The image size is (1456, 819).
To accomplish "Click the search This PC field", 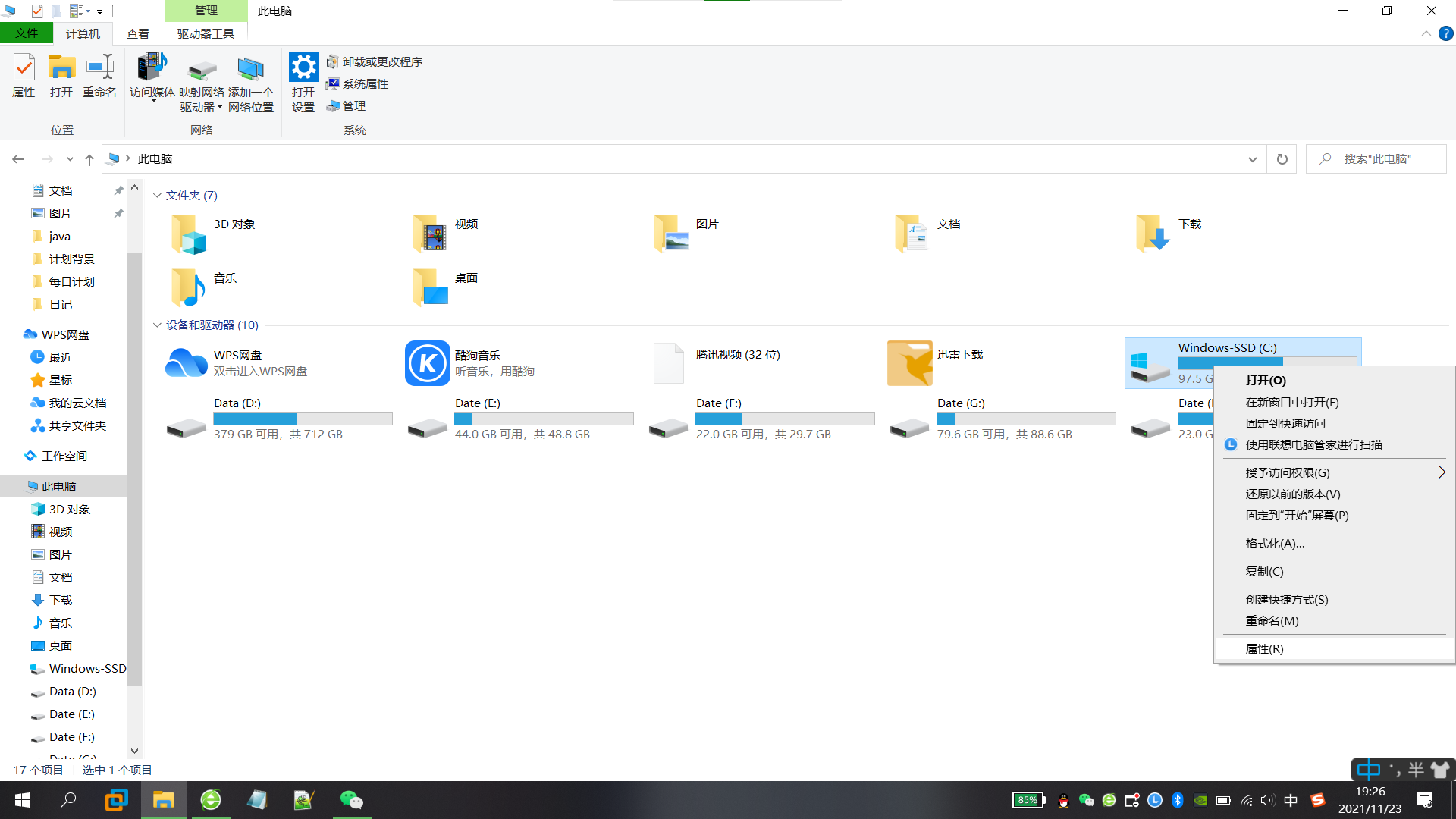I will click(x=1376, y=159).
